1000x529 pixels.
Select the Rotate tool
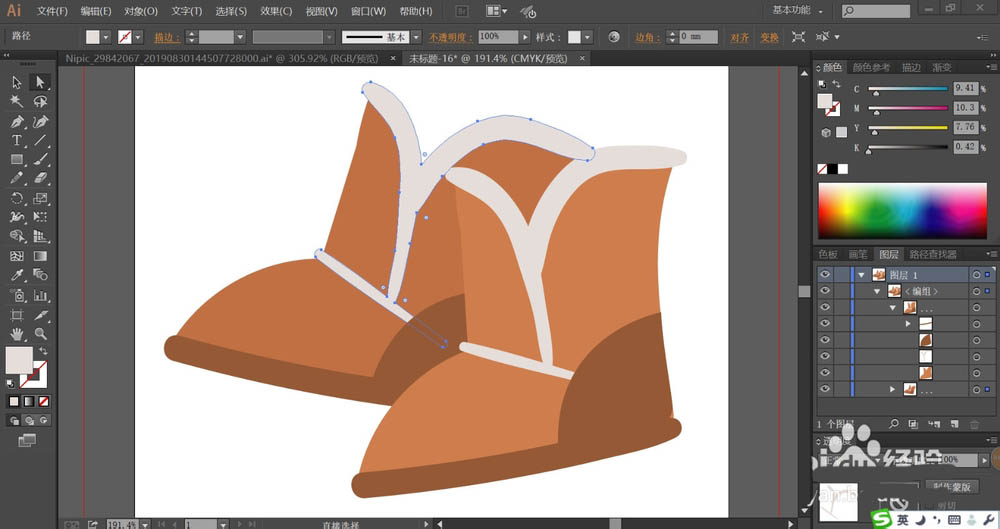click(17, 198)
